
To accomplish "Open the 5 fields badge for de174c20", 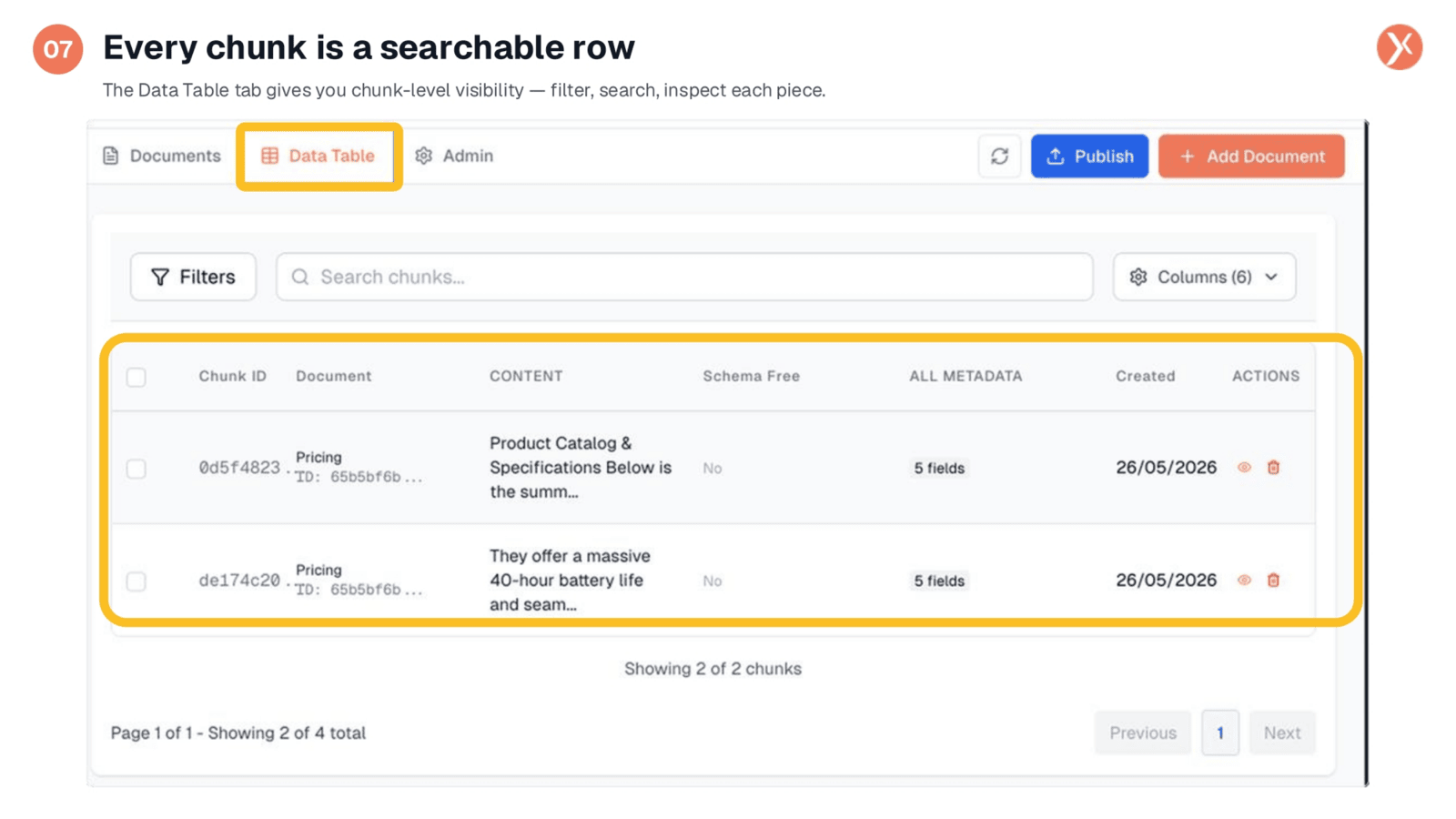I will click(x=939, y=581).
